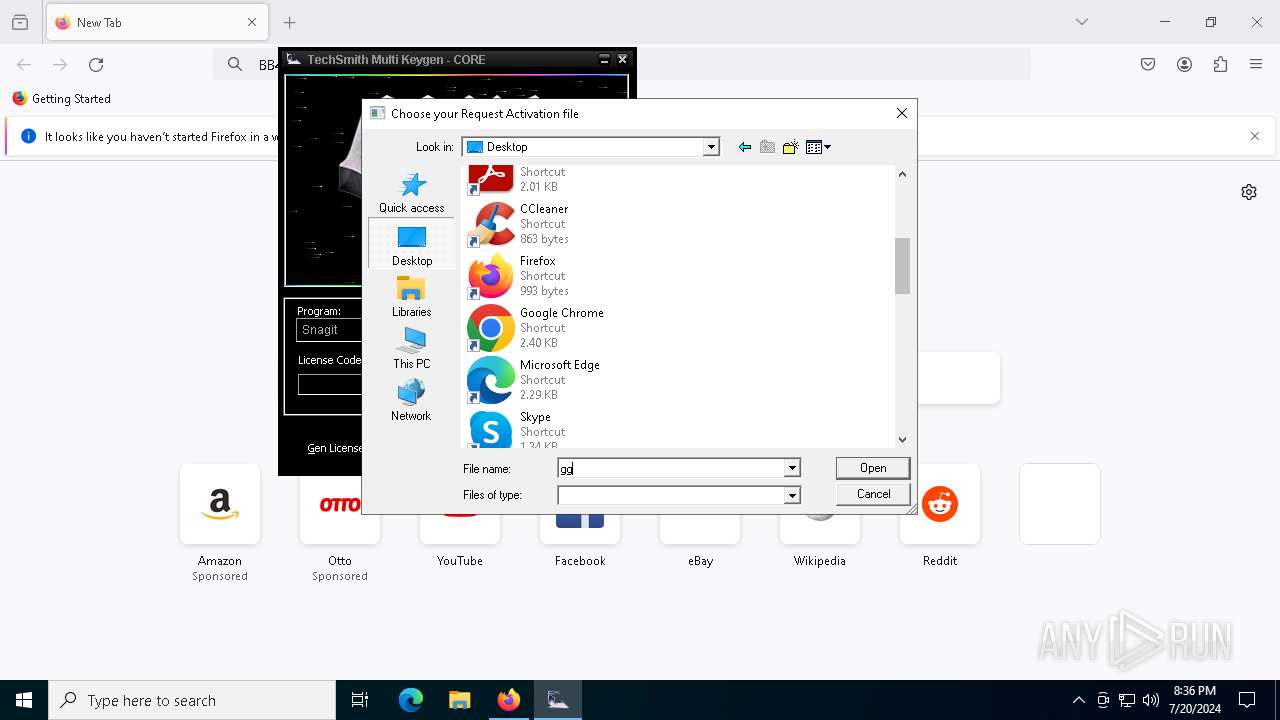Expand the Look in Desktop dropdown
The image size is (1280, 720).
711,147
